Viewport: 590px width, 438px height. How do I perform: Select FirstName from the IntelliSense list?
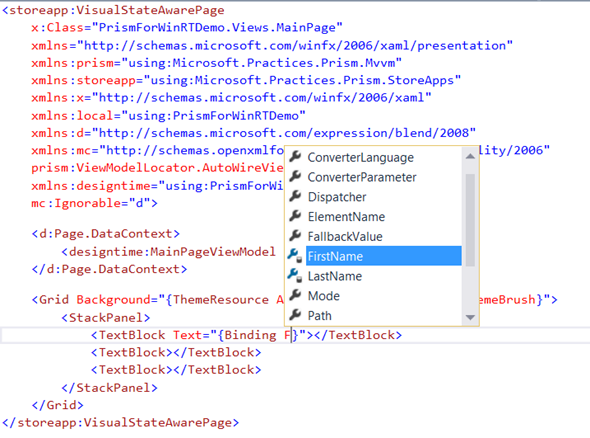point(383,256)
